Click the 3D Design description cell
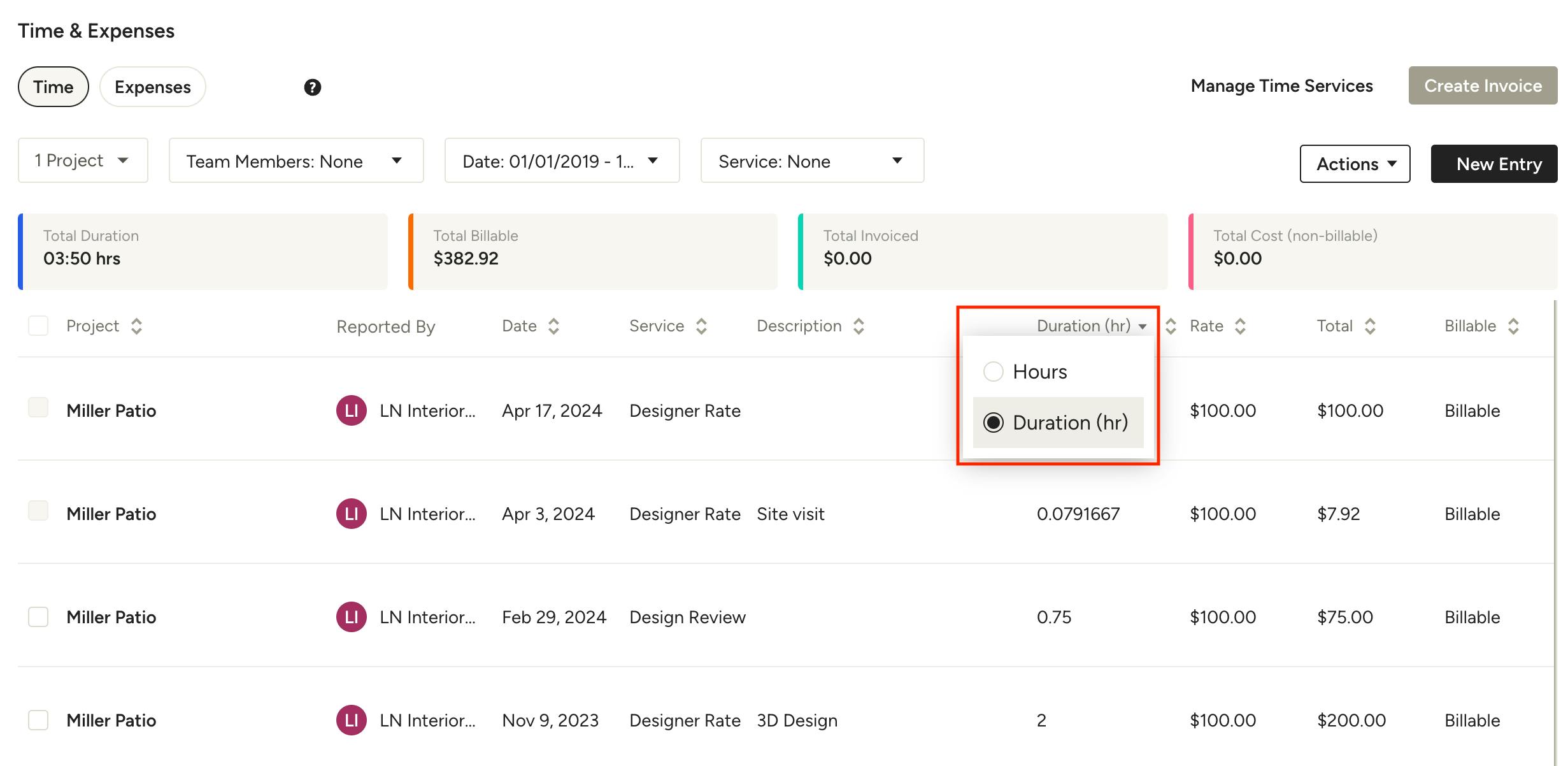This screenshot has width=1568, height=766. [x=797, y=720]
